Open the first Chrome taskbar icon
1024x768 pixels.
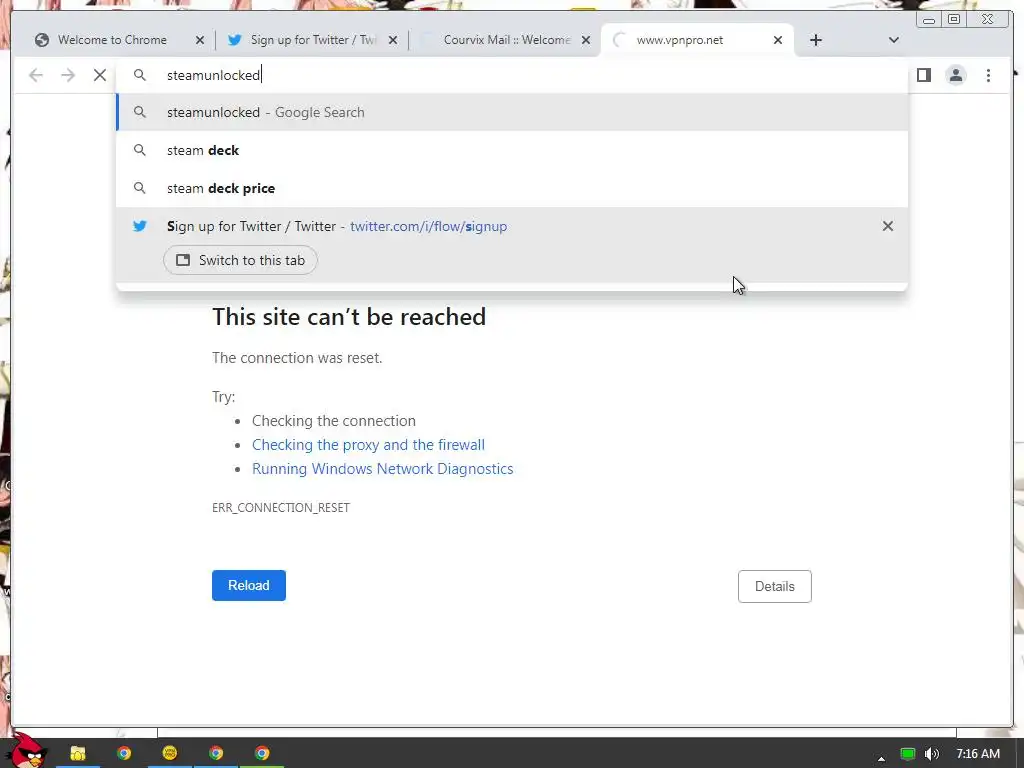(x=123, y=753)
